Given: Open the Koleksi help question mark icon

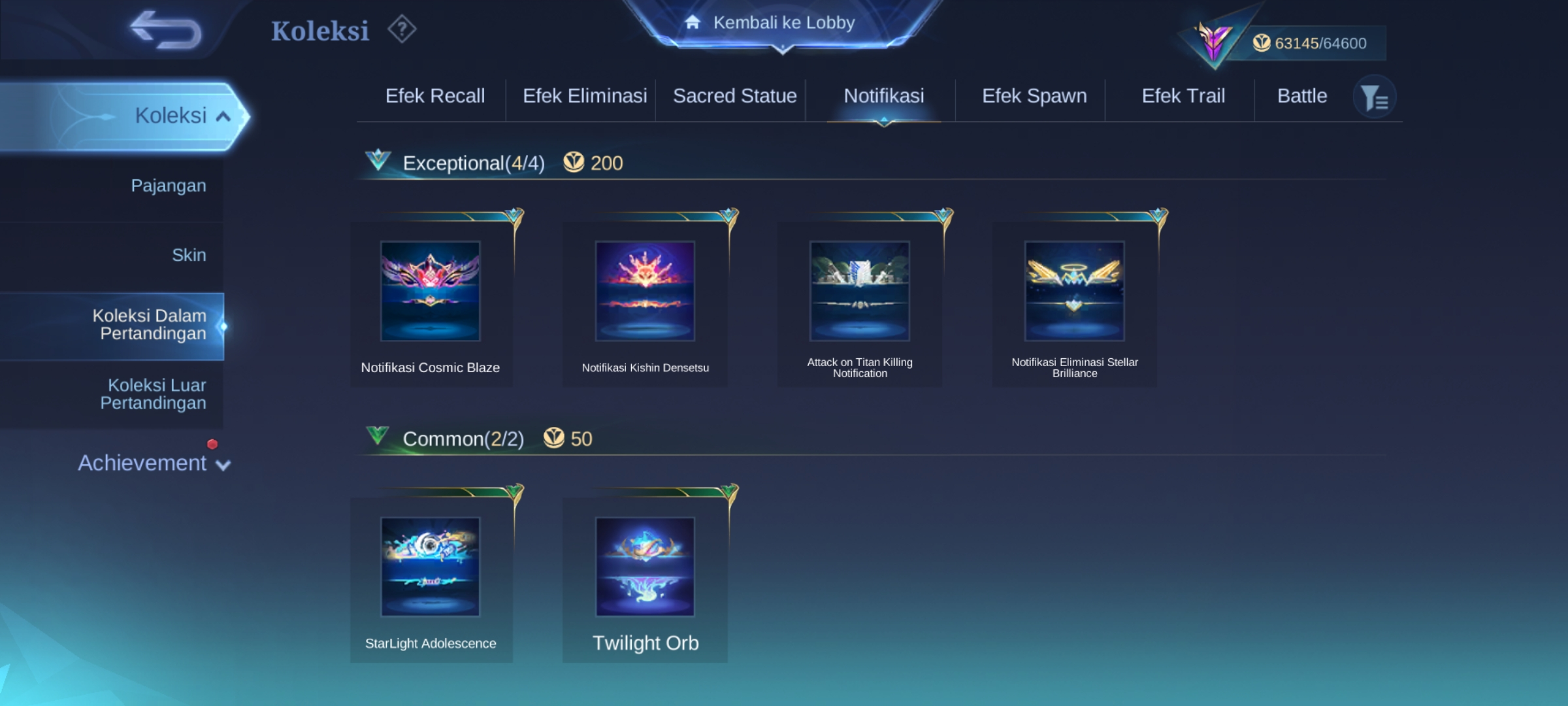Looking at the screenshot, I should tap(402, 29).
